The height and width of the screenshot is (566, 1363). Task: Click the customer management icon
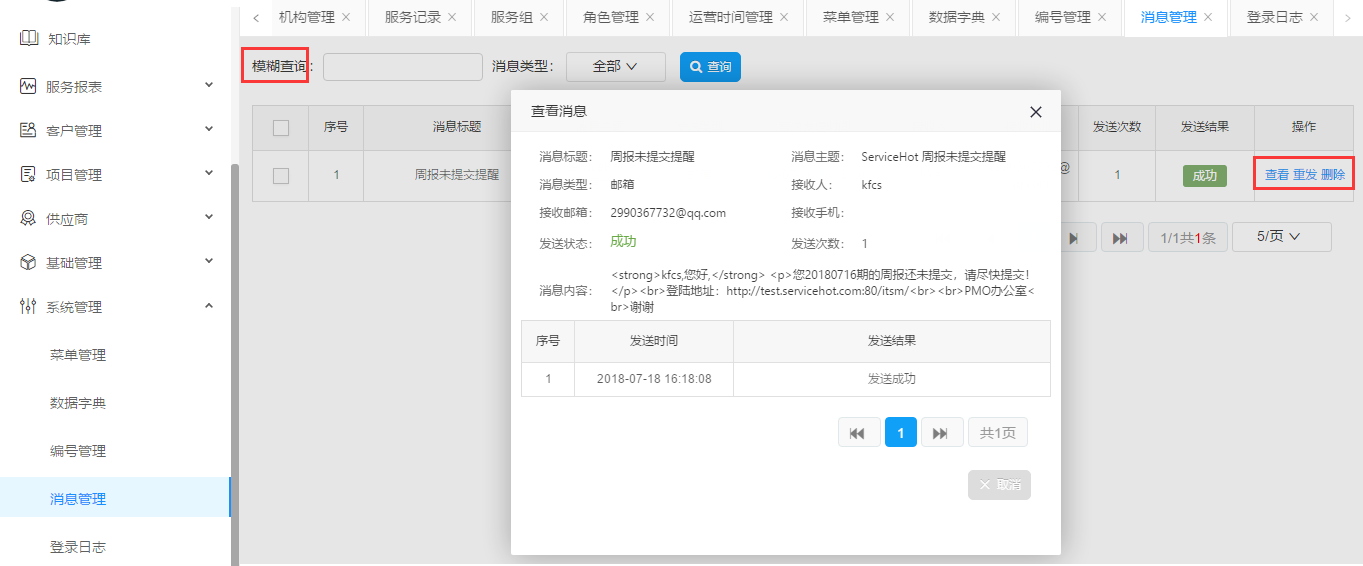(x=28, y=131)
